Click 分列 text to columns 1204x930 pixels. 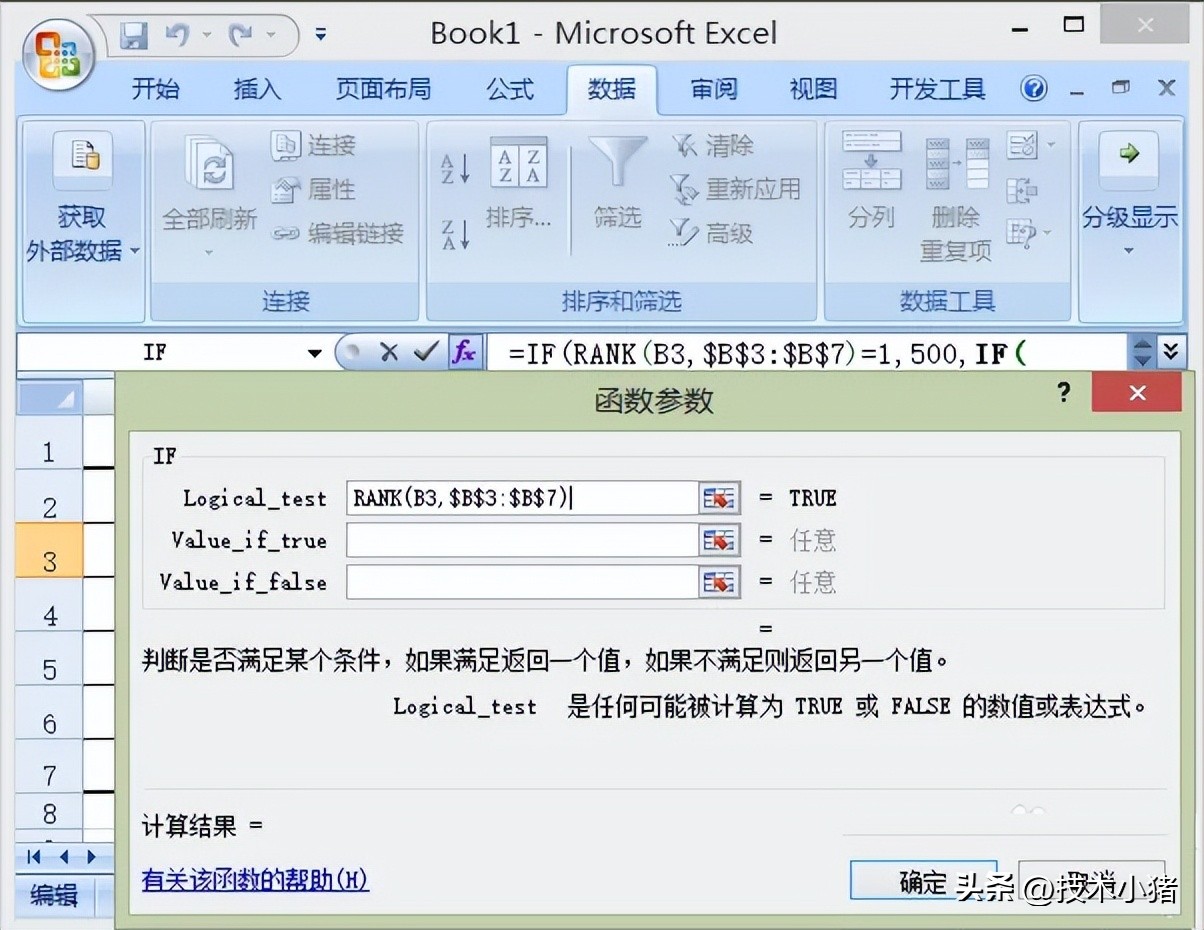tap(871, 182)
